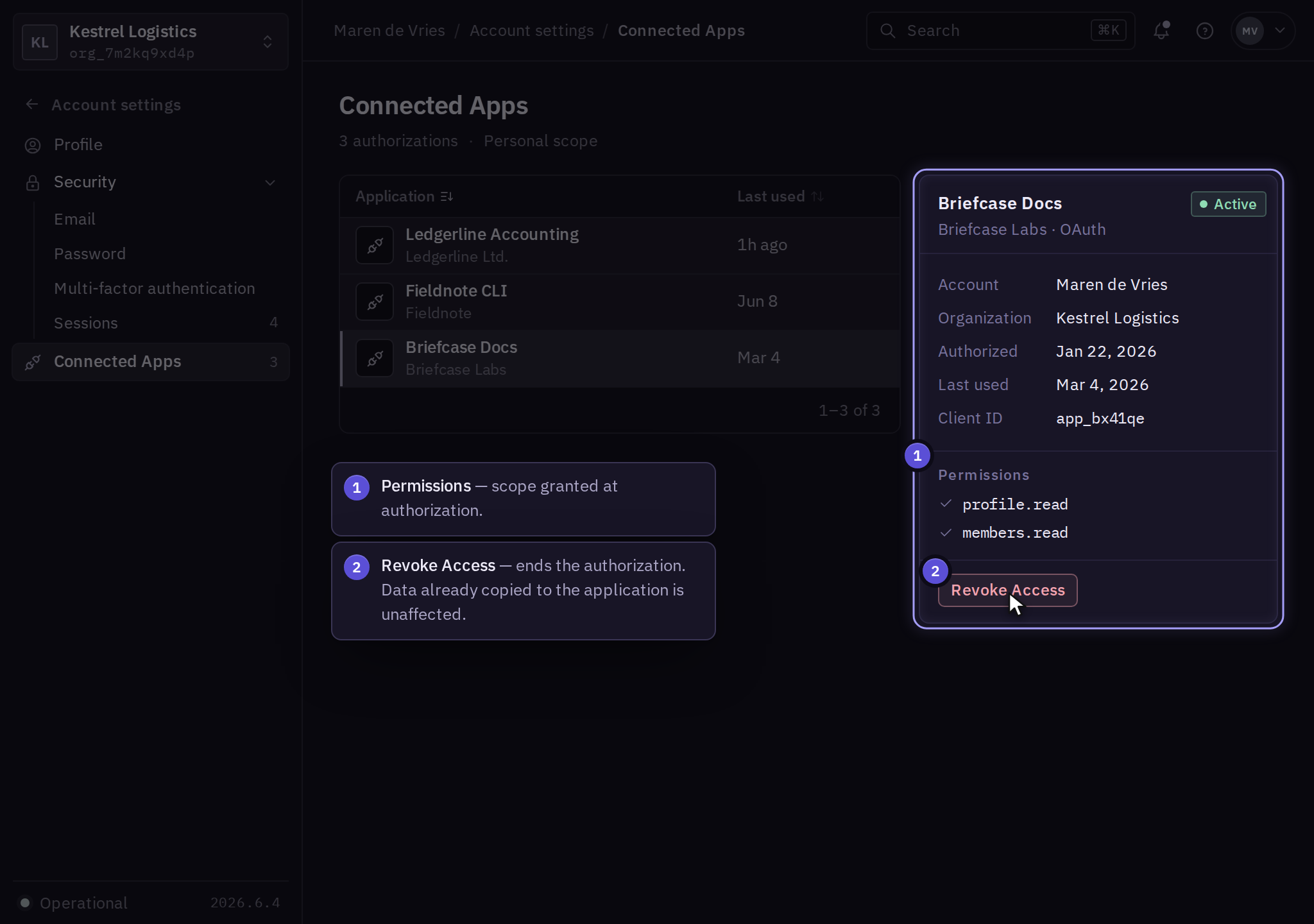Image resolution: width=1314 pixels, height=924 pixels.
Task: Go to Password settings
Action: [90, 254]
